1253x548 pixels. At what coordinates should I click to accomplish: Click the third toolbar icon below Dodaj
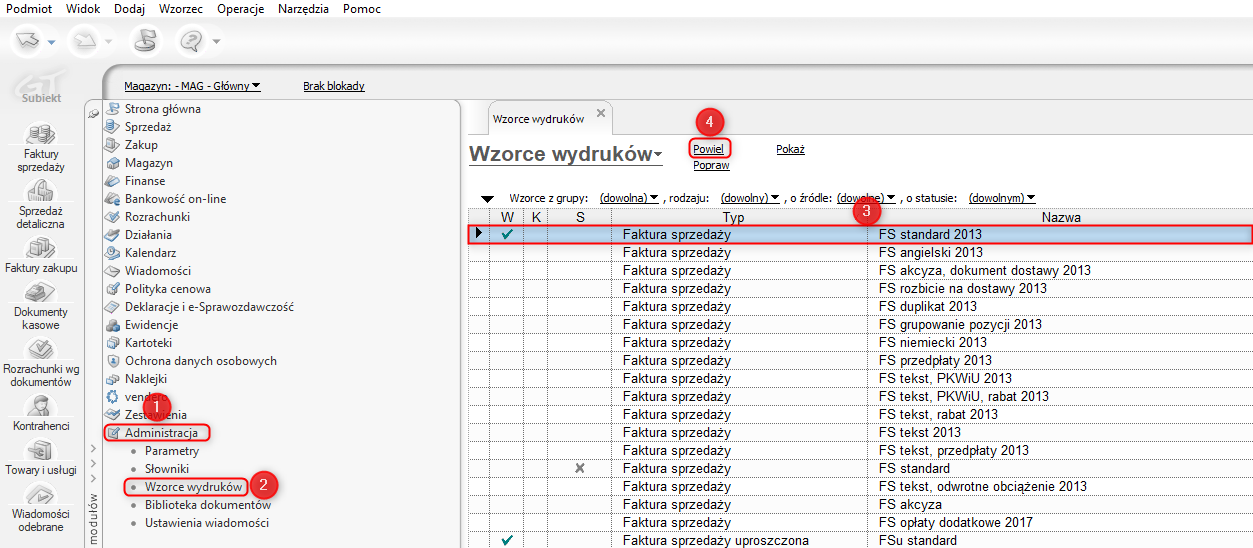146,40
